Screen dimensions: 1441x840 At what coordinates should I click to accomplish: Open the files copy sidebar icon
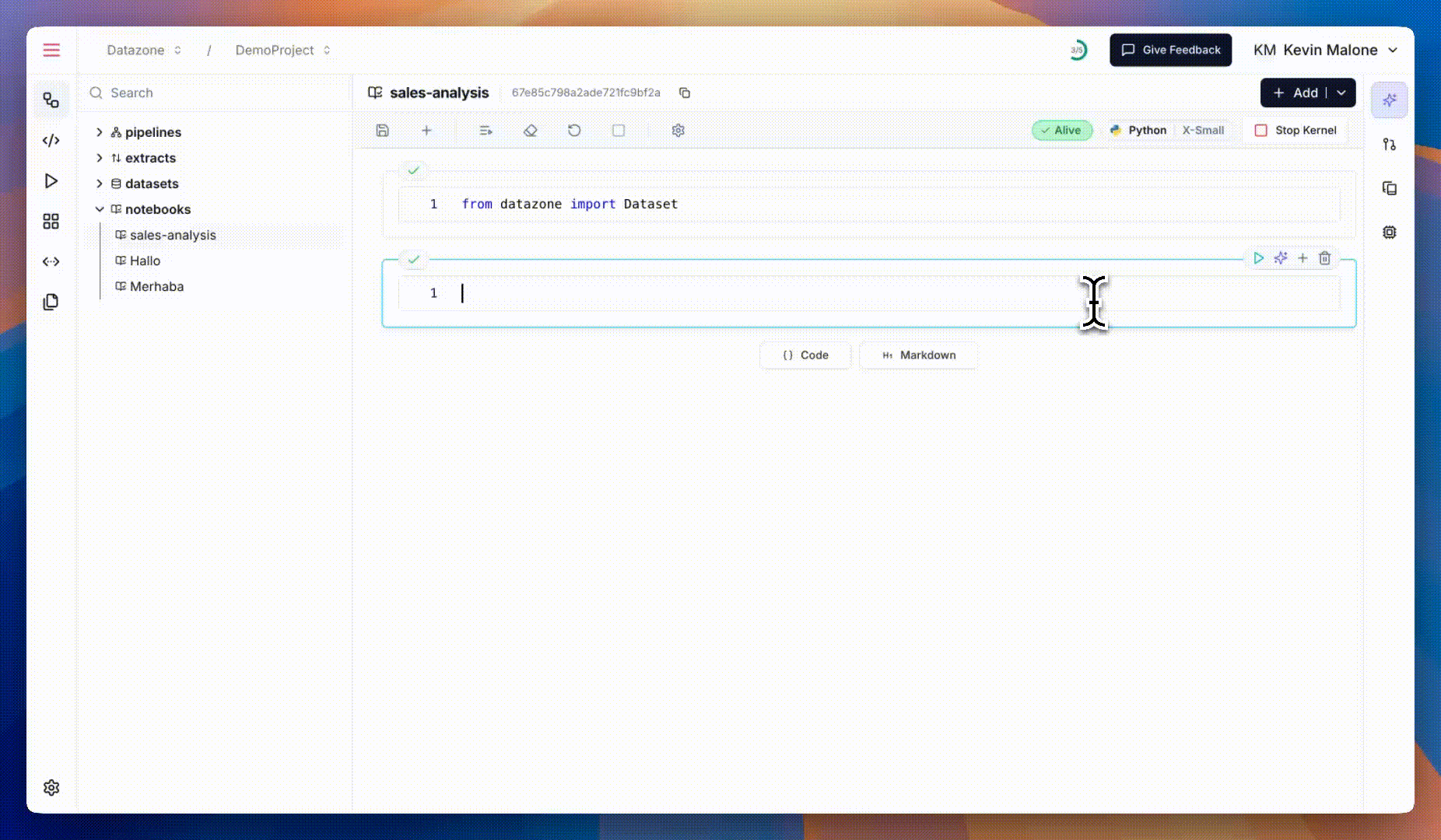tap(51, 302)
